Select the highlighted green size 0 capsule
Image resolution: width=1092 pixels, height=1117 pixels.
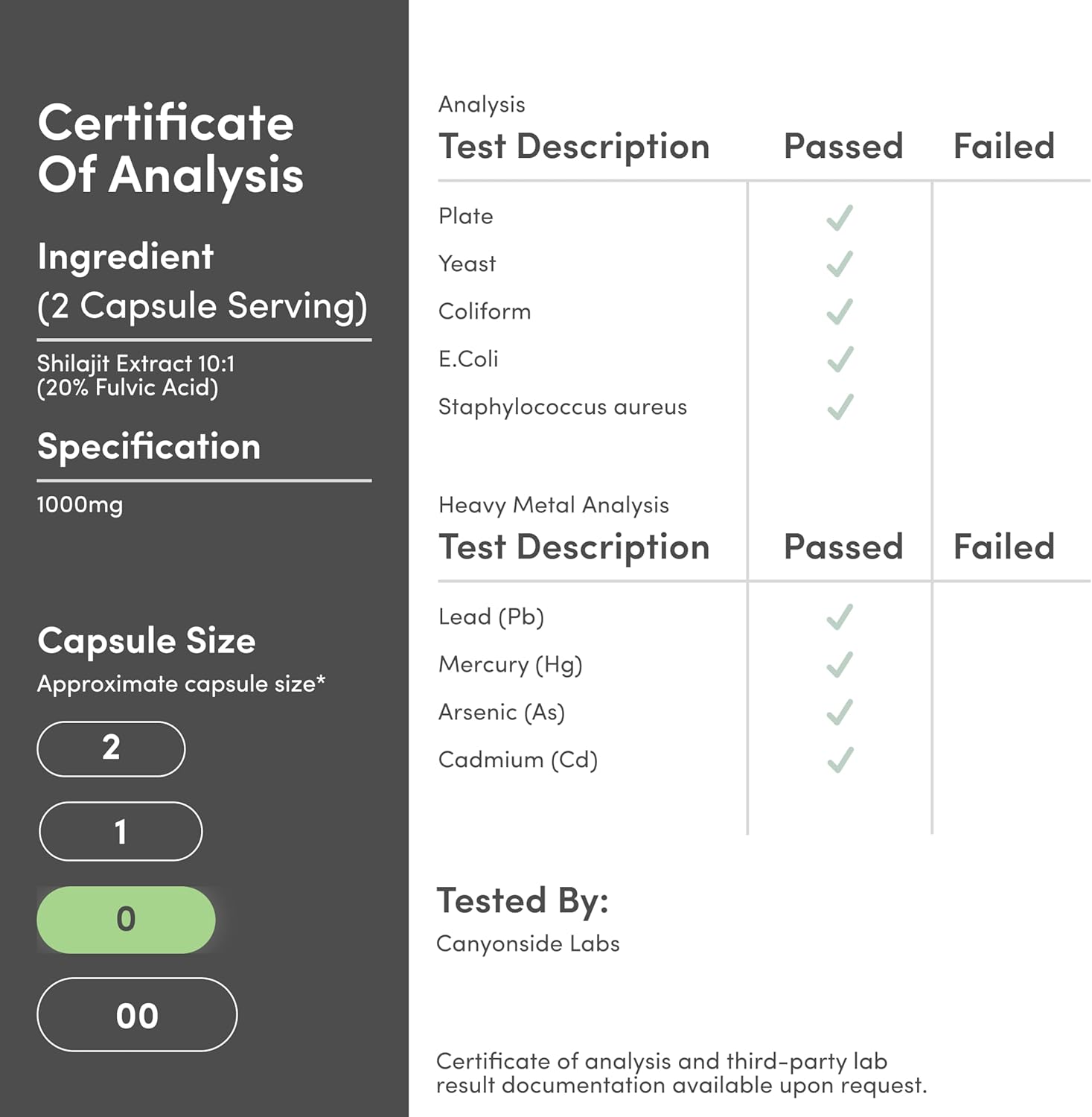pyautogui.click(x=126, y=920)
